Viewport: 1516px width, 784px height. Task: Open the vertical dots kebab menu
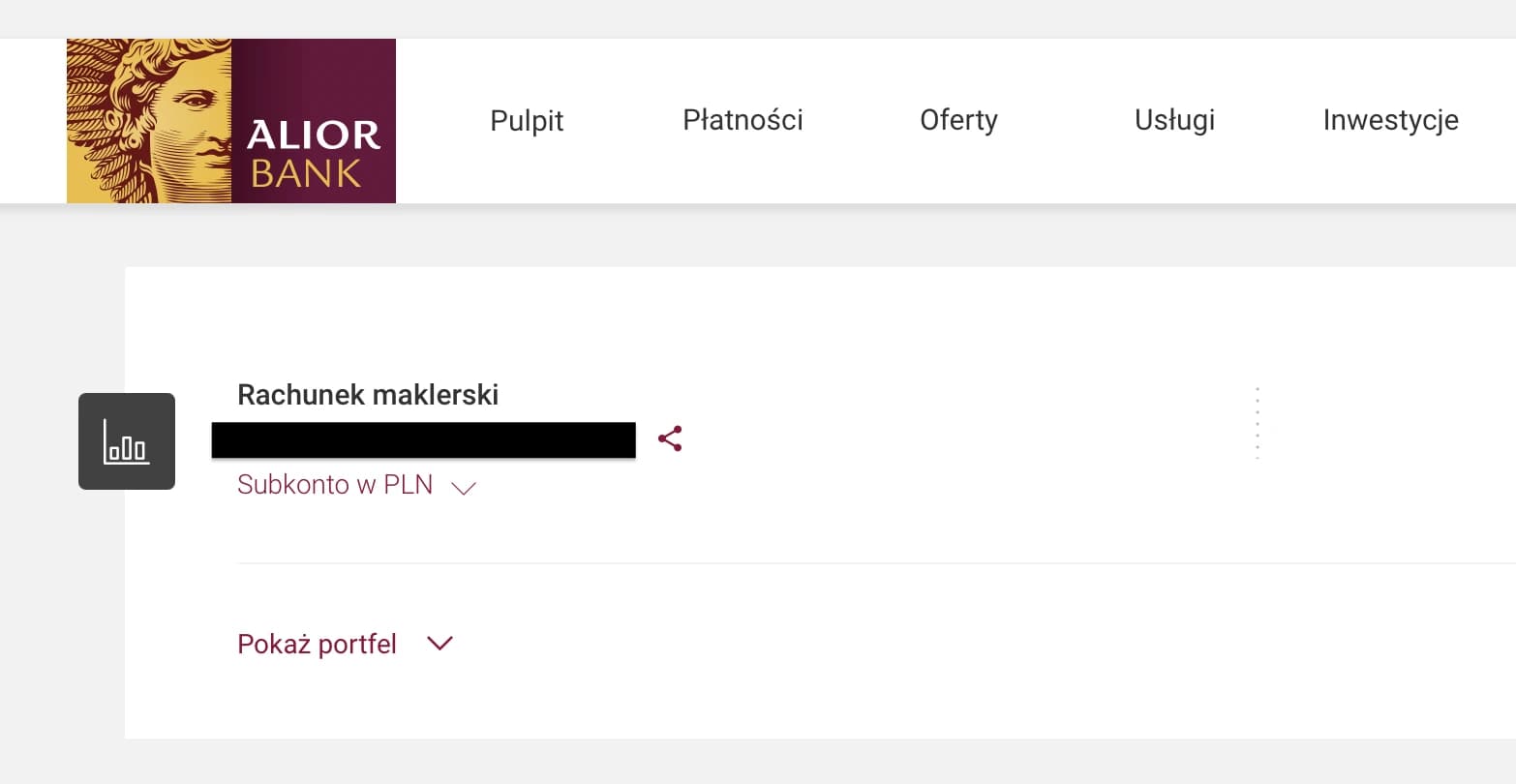click(1258, 421)
